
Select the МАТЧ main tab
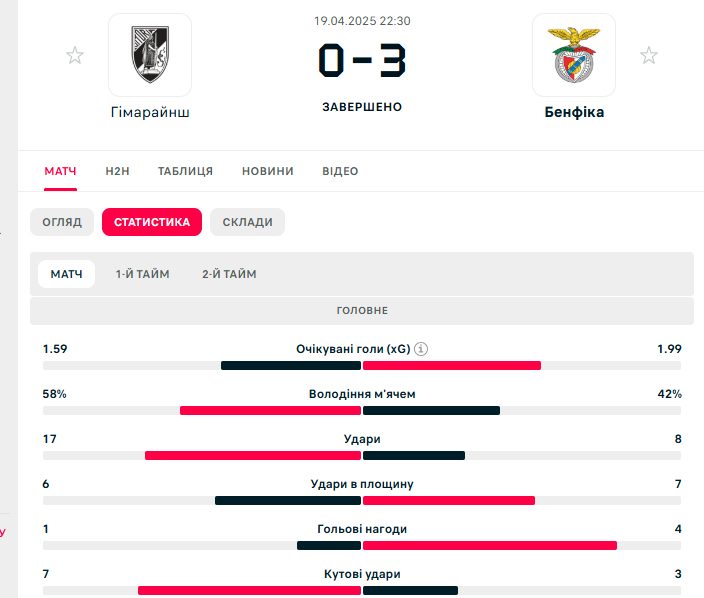[61, 171]
